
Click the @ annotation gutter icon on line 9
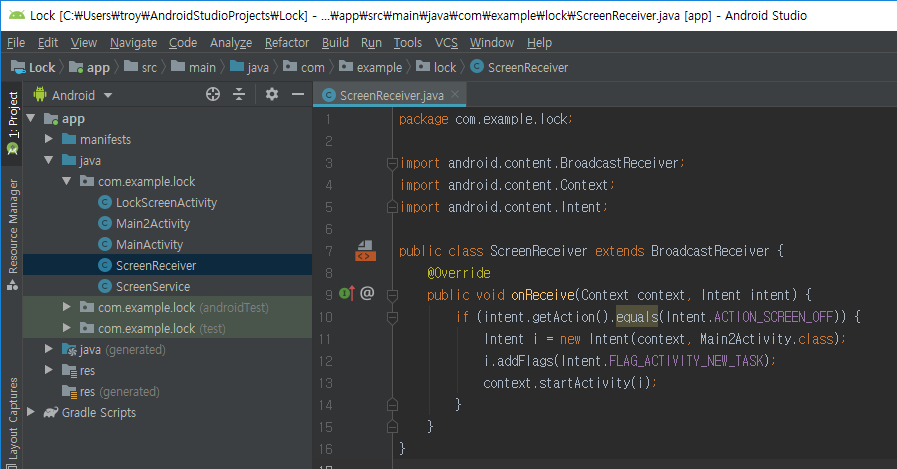(x=367, y=293)
